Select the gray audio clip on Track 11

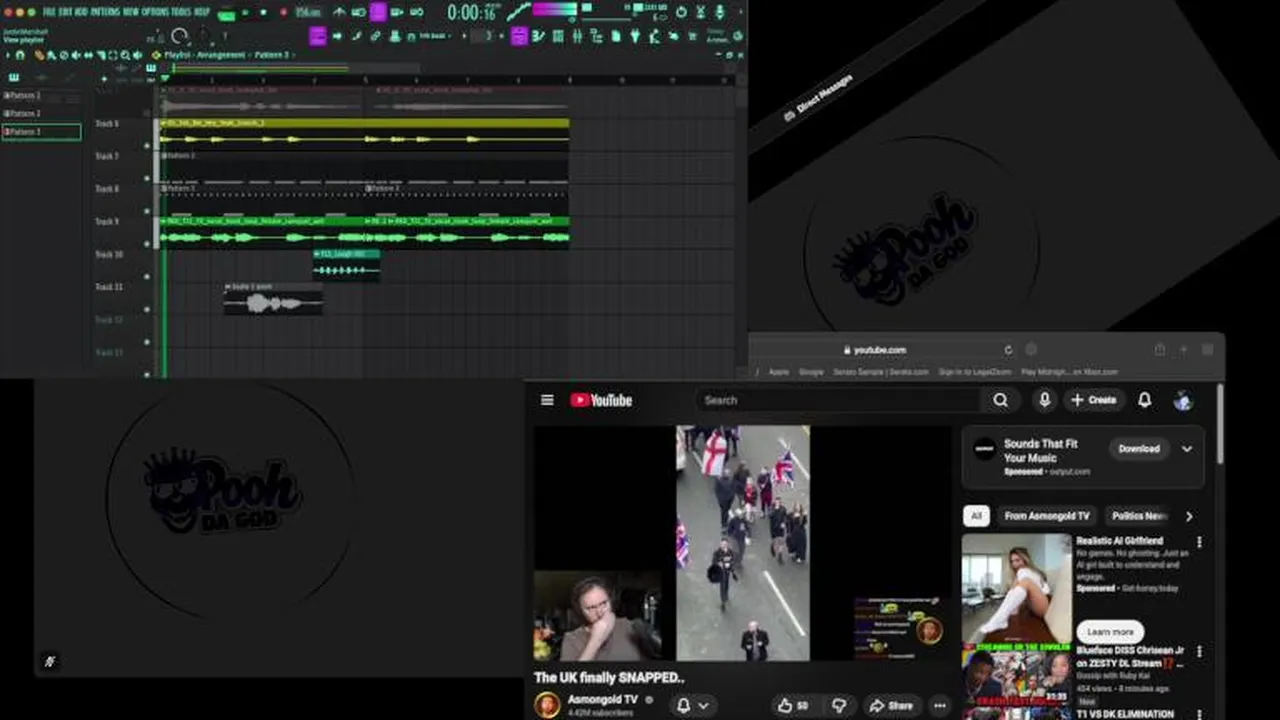(273, 298)
